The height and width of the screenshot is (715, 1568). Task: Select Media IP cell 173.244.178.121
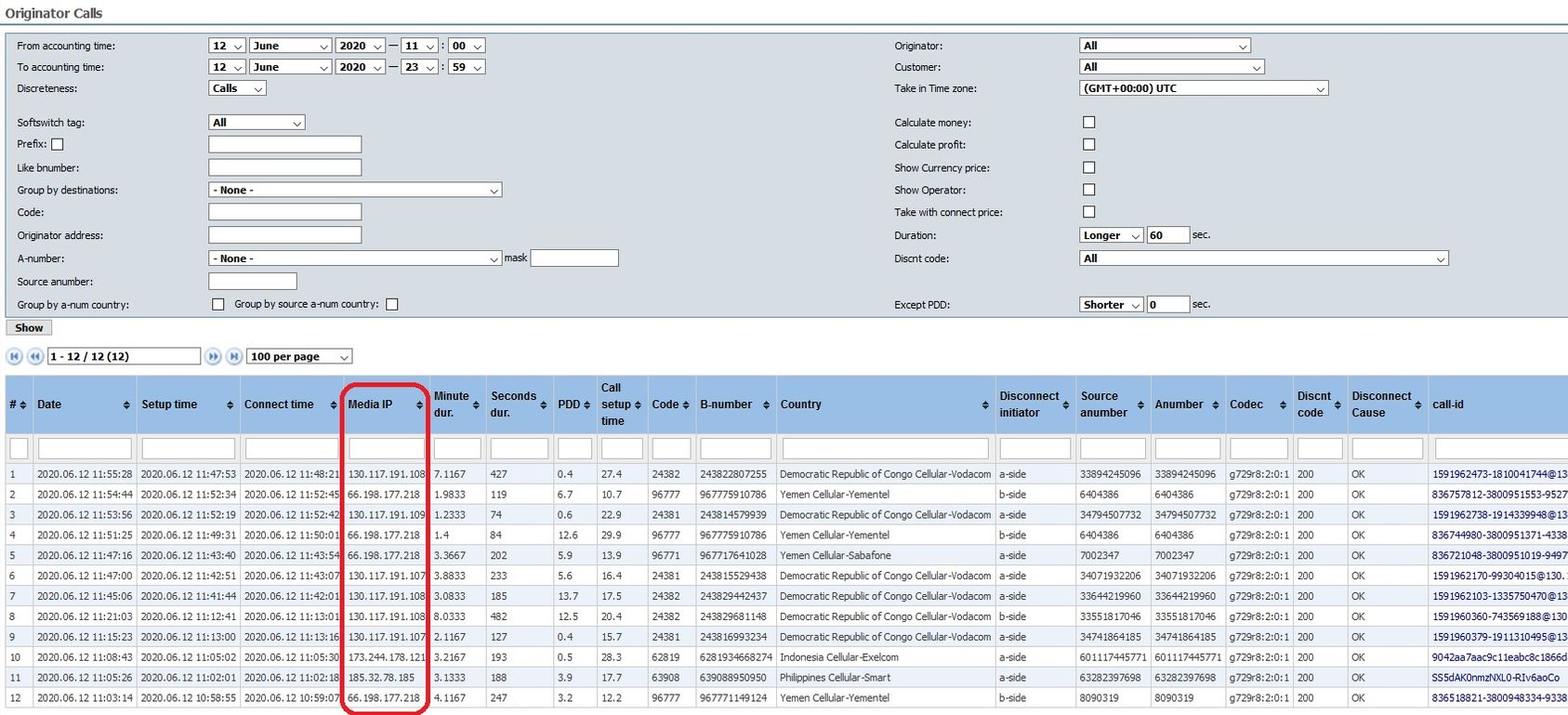click(386, 657)
